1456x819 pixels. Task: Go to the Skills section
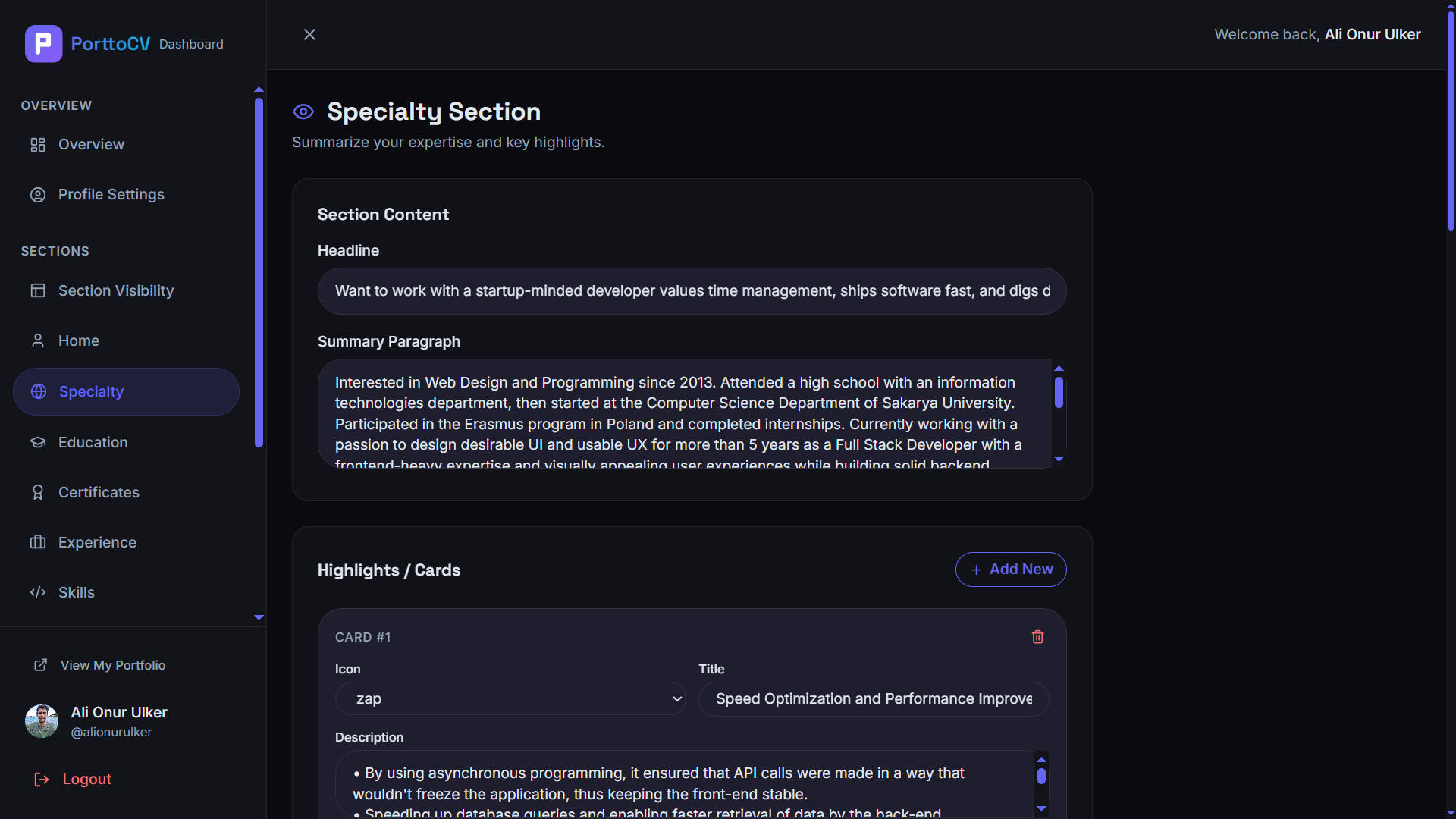(x=126, y=592)
